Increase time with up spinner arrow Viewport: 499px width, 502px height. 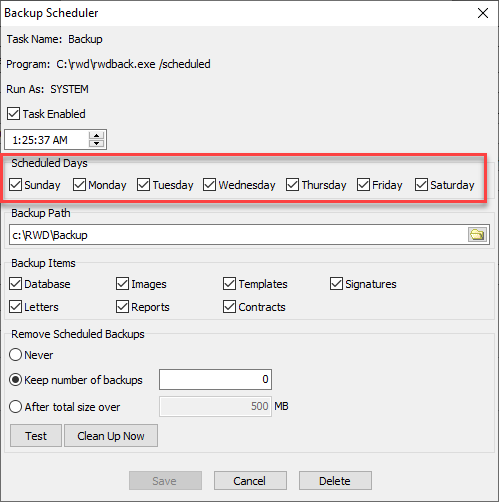[x=96, y=135]
